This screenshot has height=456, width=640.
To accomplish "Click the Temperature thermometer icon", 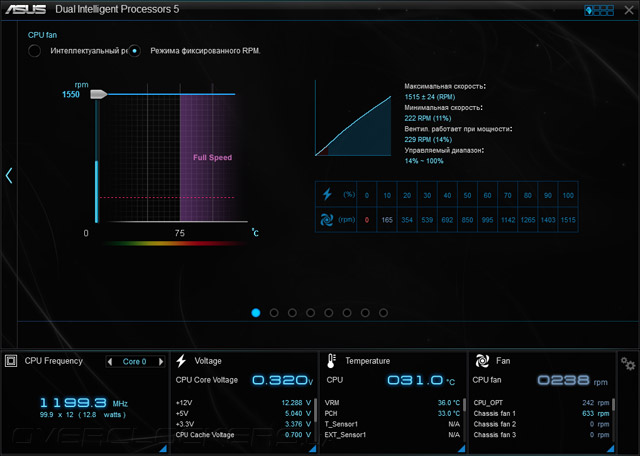I will 331,361.
